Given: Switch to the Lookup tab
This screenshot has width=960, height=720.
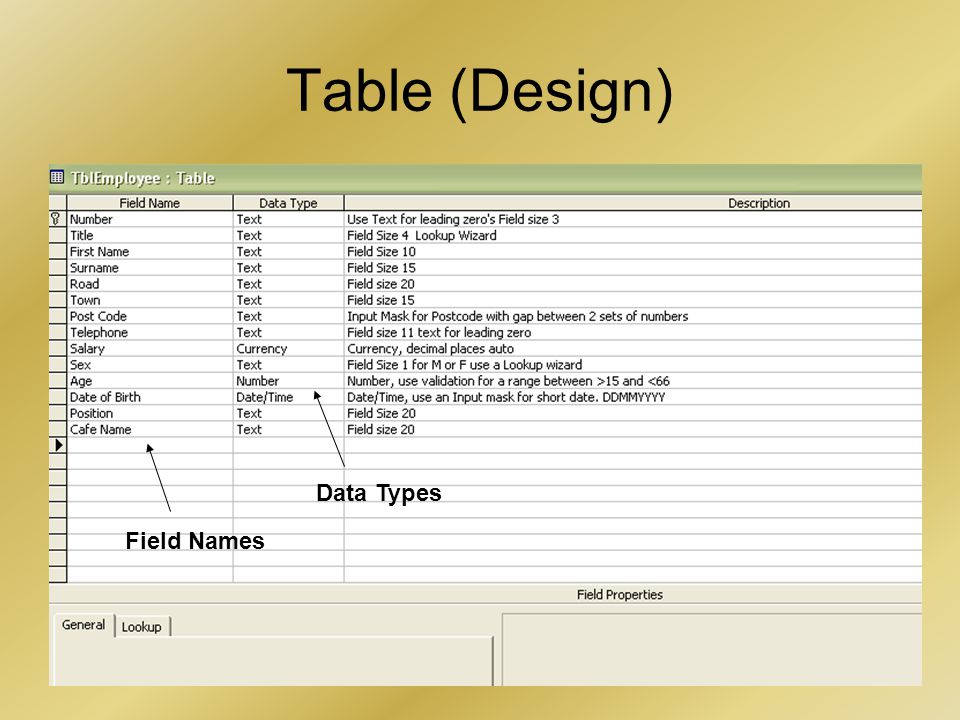Looking at the screenshot, I should (141, 627).
